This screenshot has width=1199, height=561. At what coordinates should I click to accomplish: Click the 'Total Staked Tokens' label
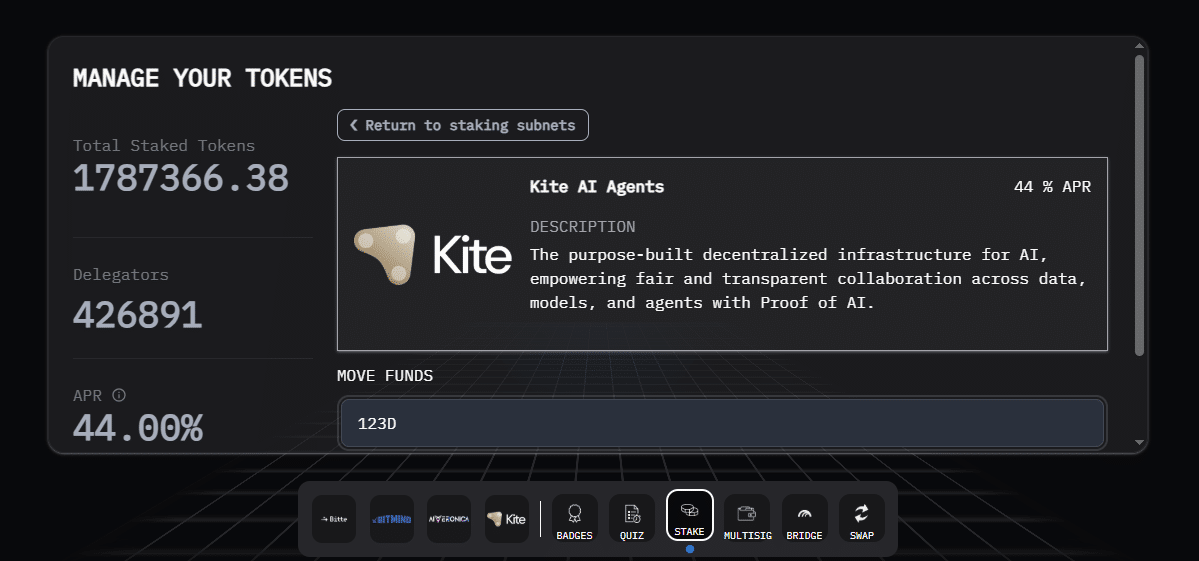[164, 146]
